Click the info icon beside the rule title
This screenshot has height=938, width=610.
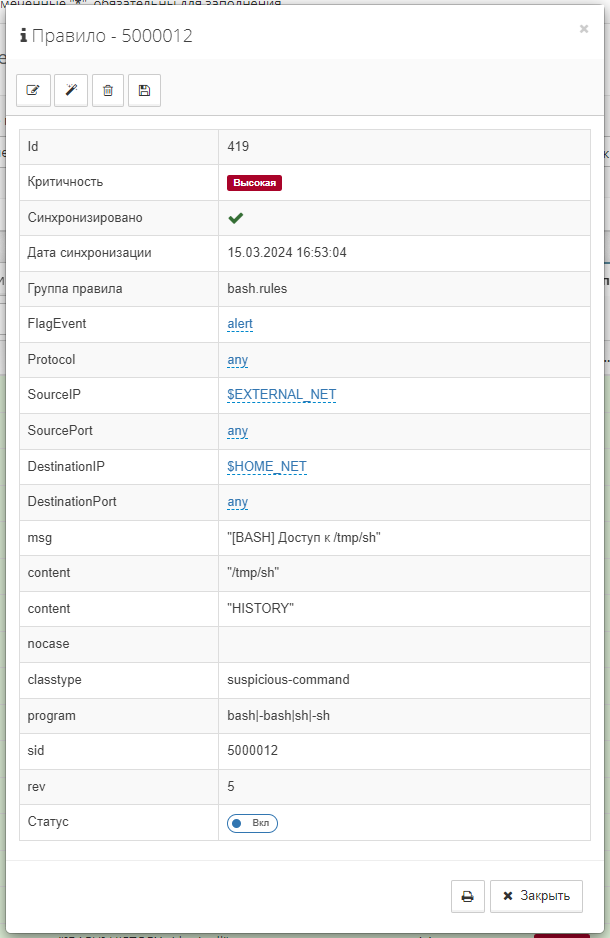(x=23, y=36)
